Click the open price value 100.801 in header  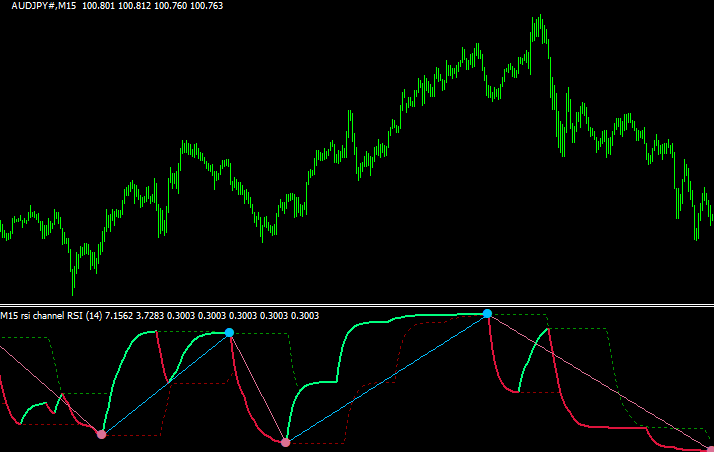[97, 6]
